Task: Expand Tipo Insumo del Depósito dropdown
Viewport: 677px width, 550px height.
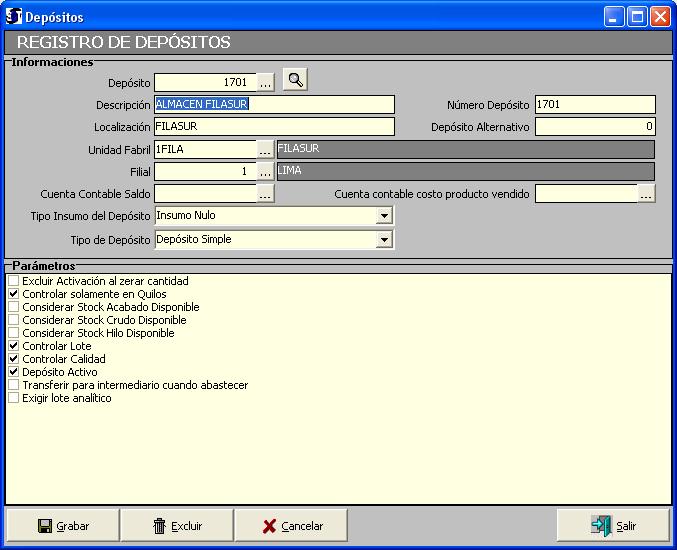Action: pos(384,216)
